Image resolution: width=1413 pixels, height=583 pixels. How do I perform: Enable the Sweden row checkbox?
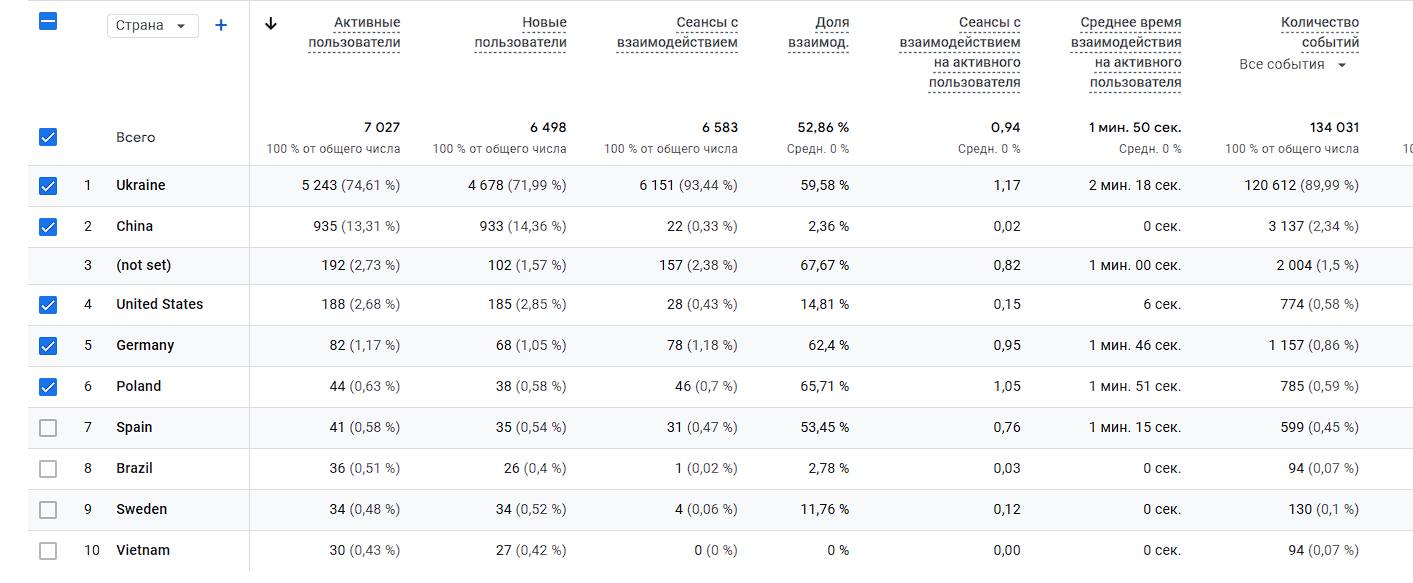click(x=48, y=510)
